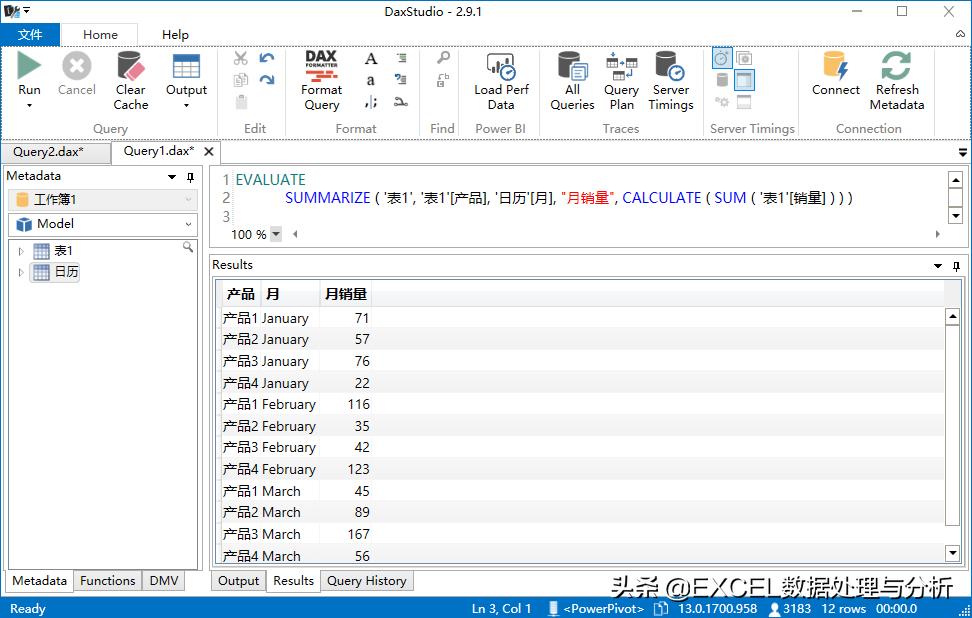Convert selection to uppercase with capital A icon
972x618 pixels.
point(371,59)
